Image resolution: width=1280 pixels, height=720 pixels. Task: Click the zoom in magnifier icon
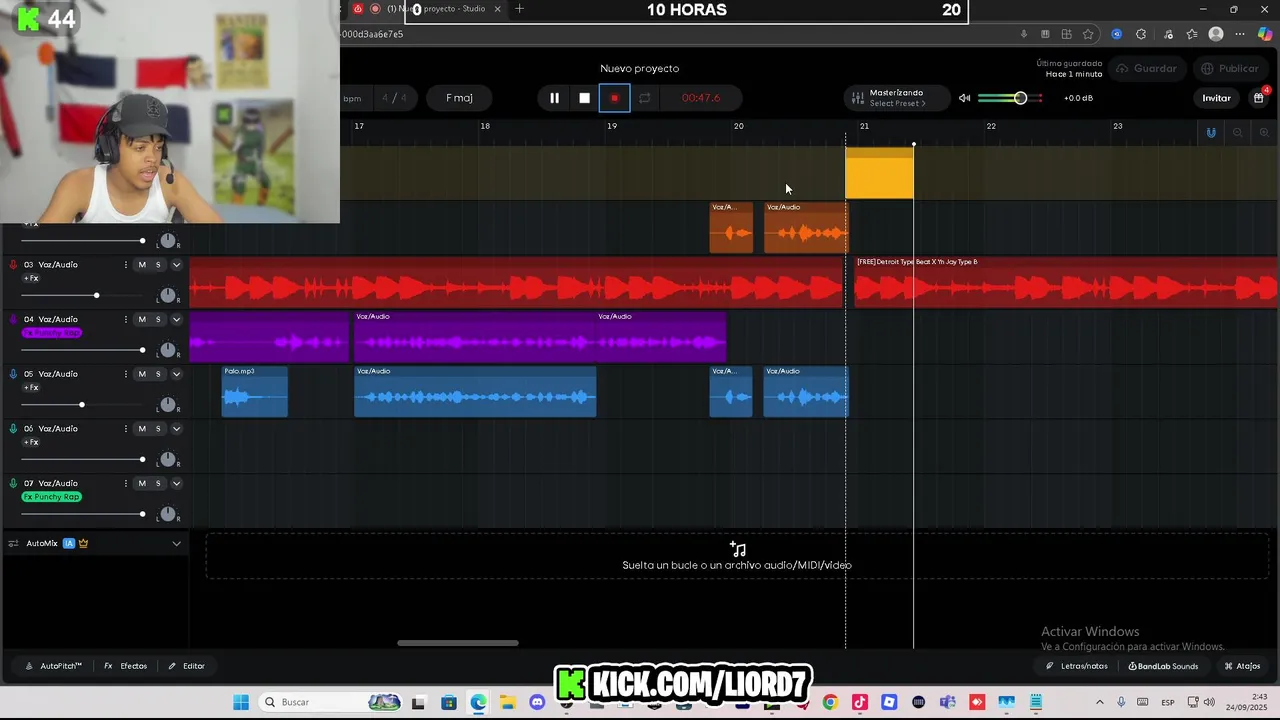click(x=1264, y=133)
